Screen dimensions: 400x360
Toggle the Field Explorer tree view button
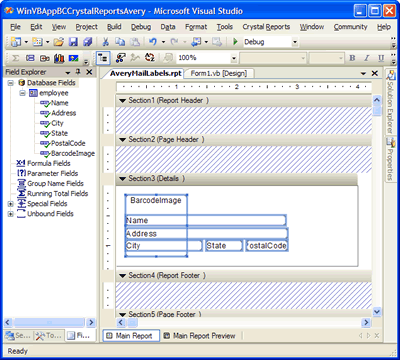pos(103,58)
